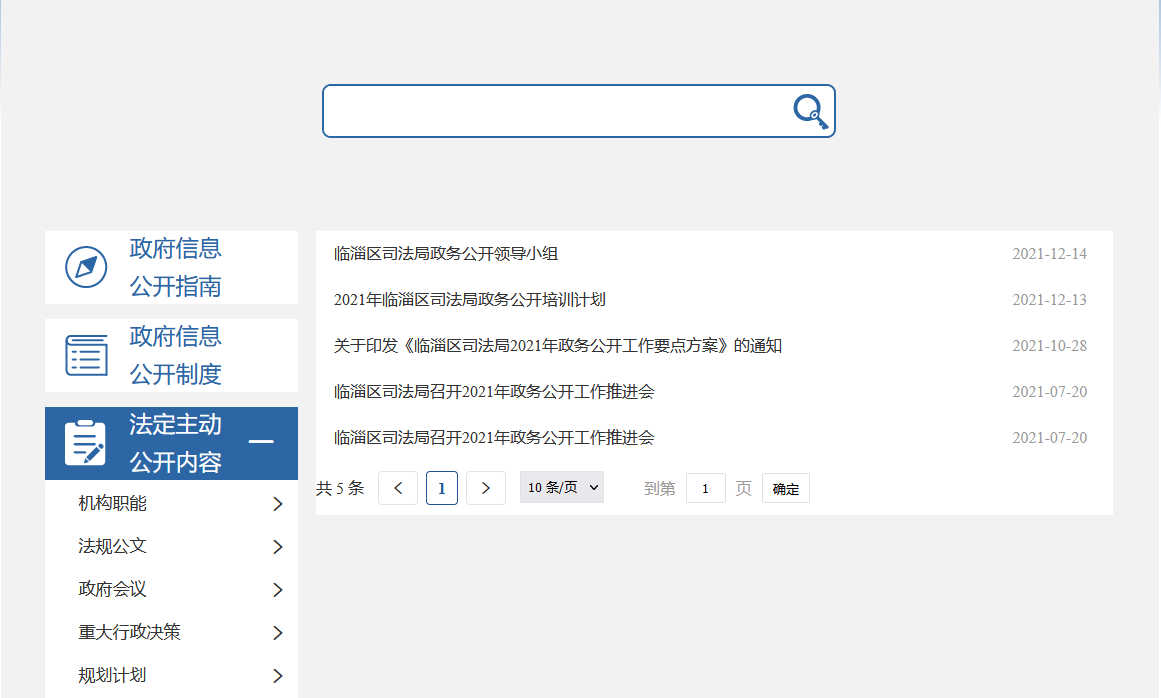Viewport: 1161px width, 698px height.
Task: Open 2021年临淄区司法局政务公开培训计划 article
Action: point(469,300)
